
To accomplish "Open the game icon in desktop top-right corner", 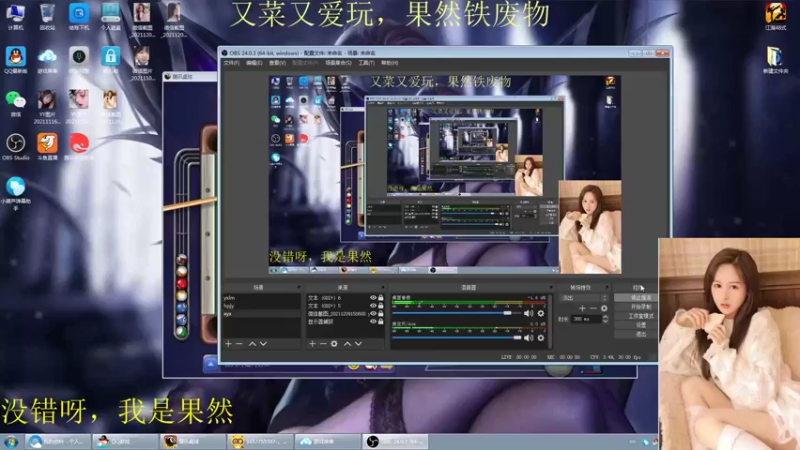I will tap(776, 15).
